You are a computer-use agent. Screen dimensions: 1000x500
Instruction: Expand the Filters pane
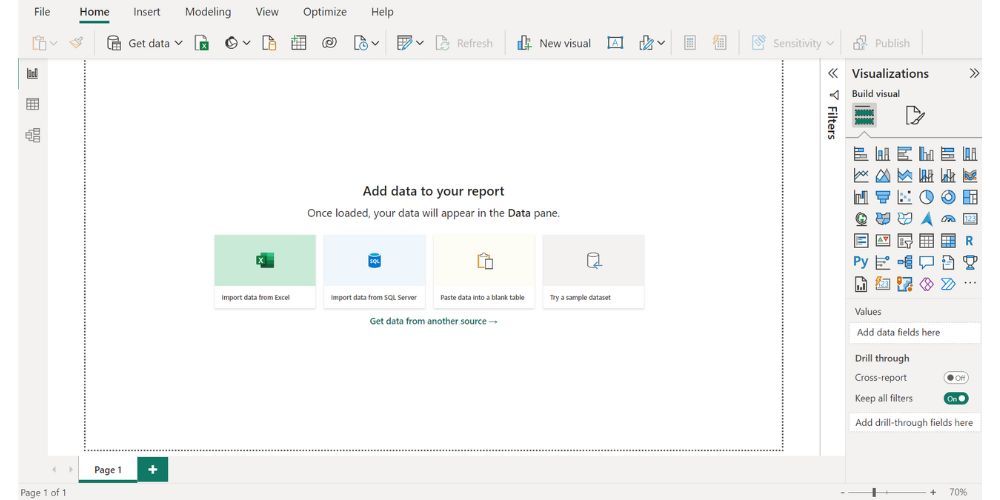point(832,73)
